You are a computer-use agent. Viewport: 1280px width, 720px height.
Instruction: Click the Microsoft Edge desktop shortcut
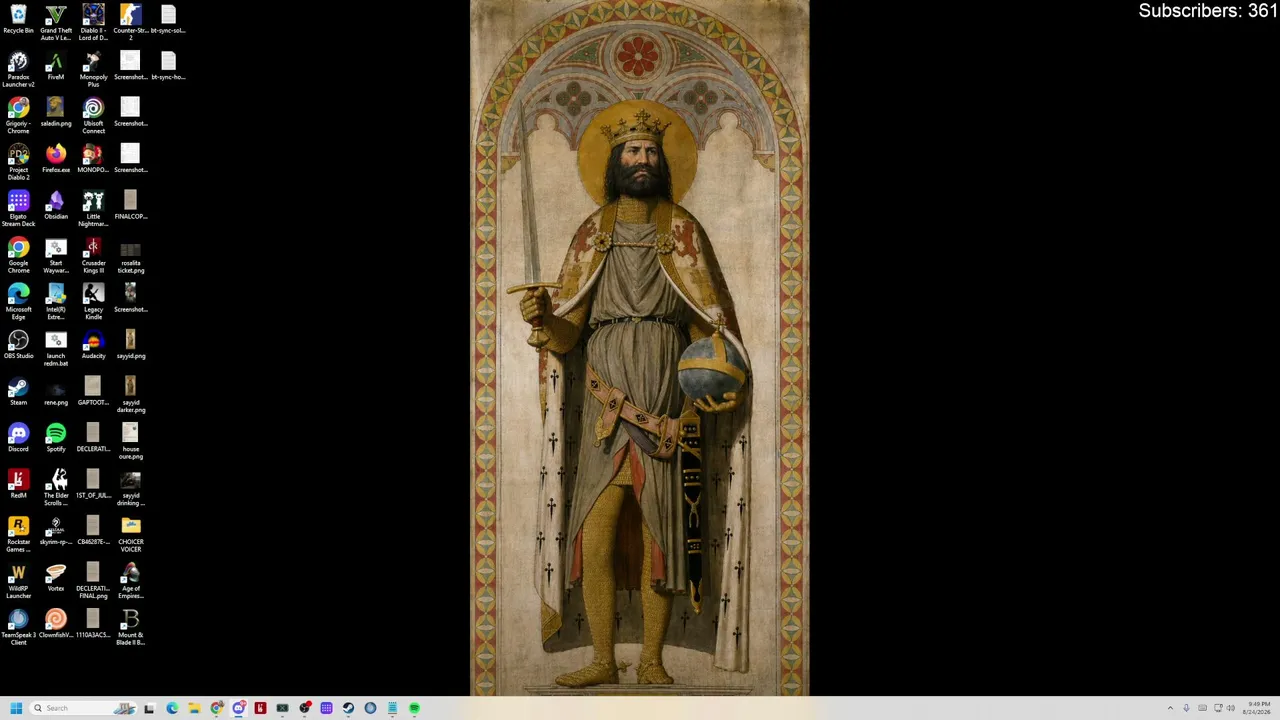point(18,301)
